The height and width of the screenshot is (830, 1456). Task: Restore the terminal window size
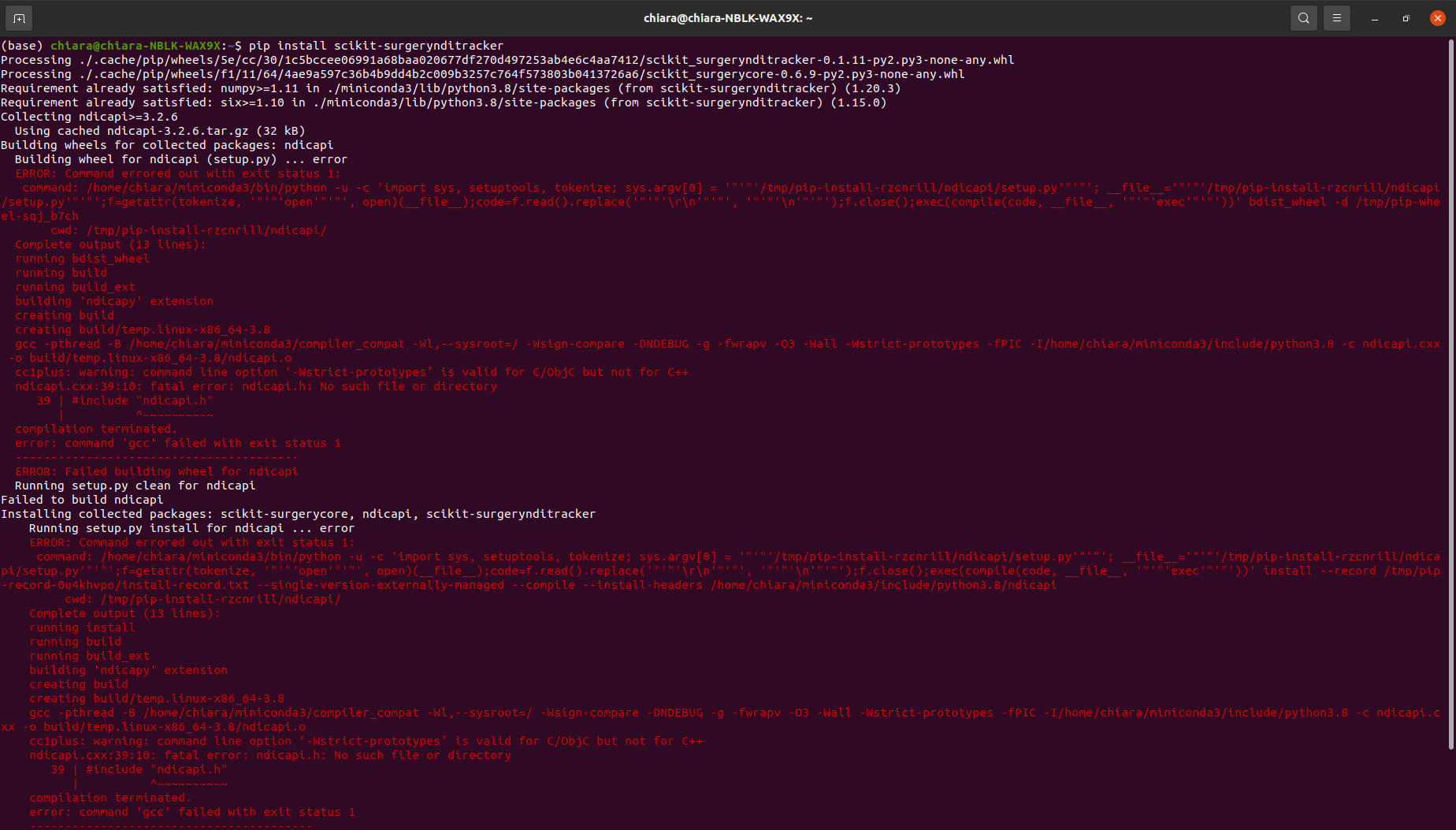click(x=1406, y=17)
